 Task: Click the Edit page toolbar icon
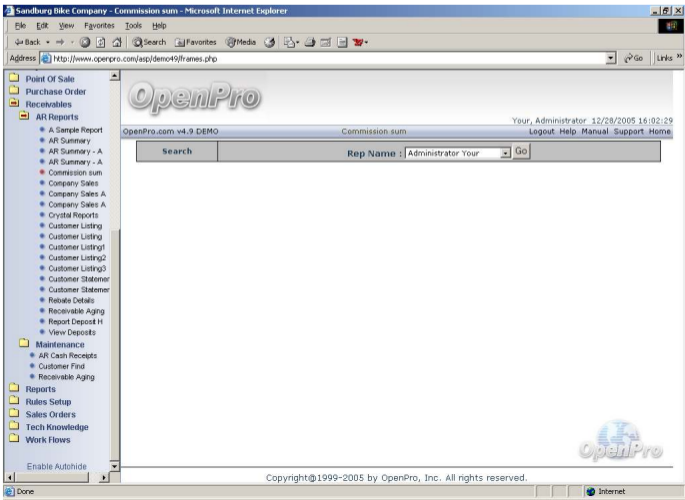pyautogui.click(x=325, y=42)
